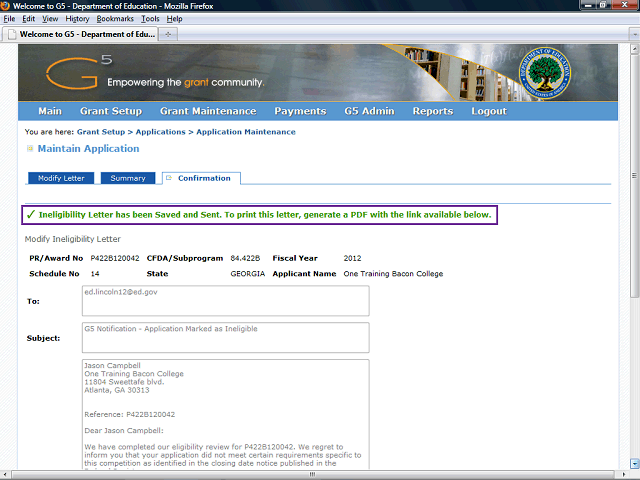The width and height of the screenshot is (640, 480).
Task: Go to Main in navigation bar
Action: [x=50, y=111]
